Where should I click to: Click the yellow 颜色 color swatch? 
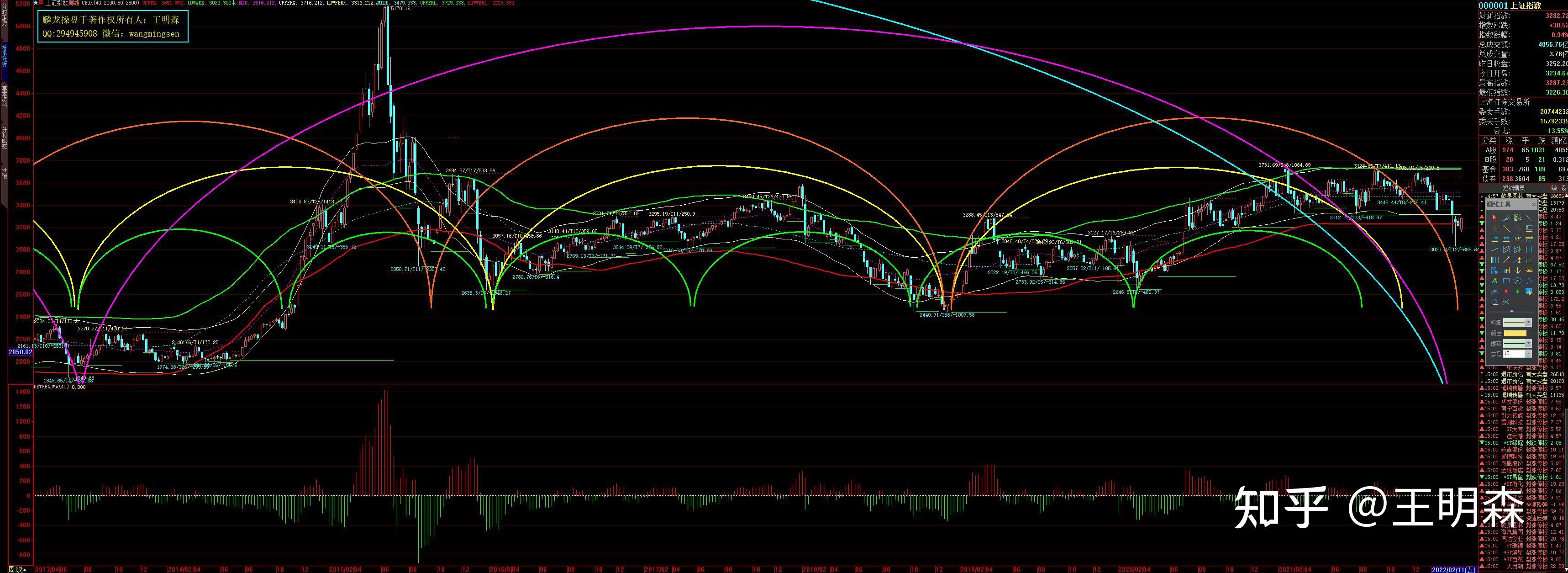click(x=1515, y=334)
